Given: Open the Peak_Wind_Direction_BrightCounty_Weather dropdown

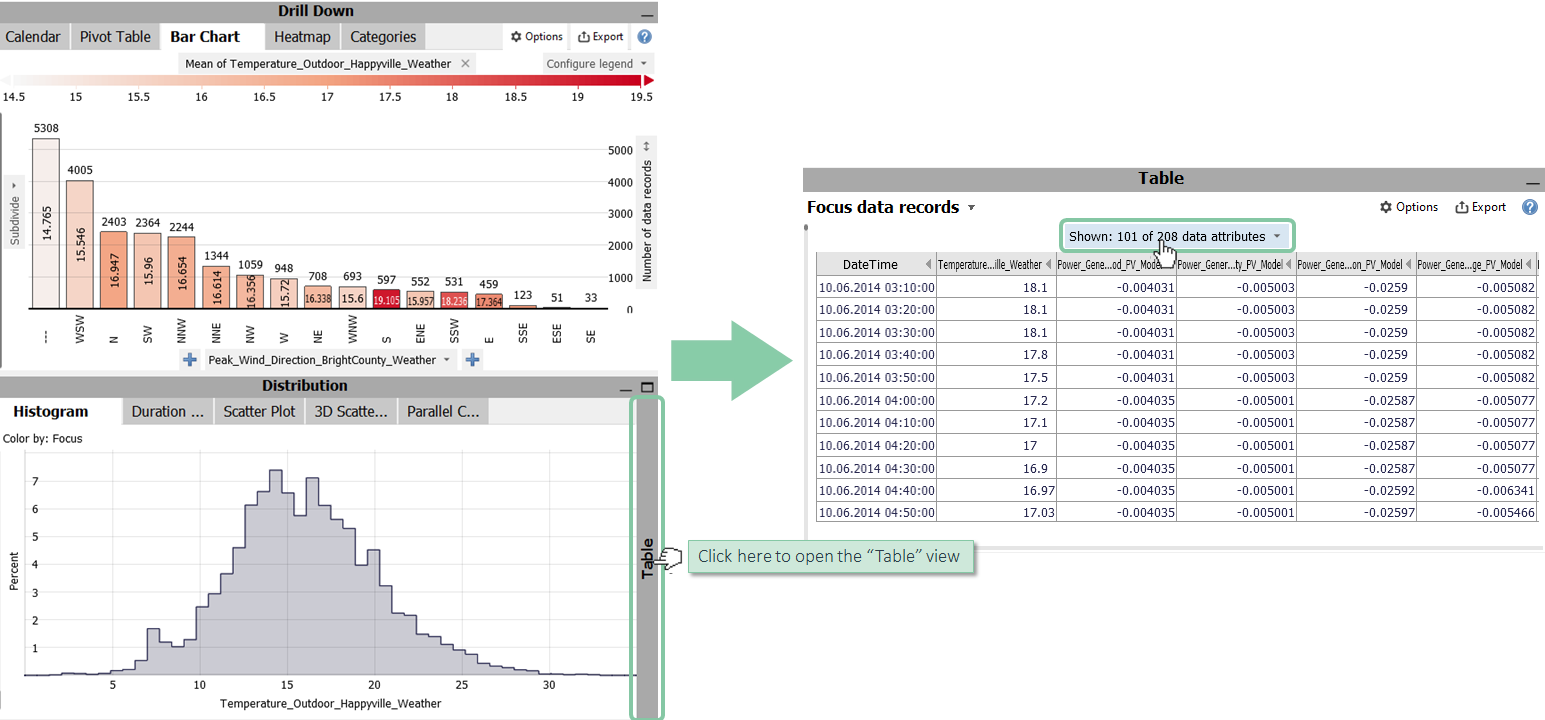Looking at the screenshot, I should (329, 360).
